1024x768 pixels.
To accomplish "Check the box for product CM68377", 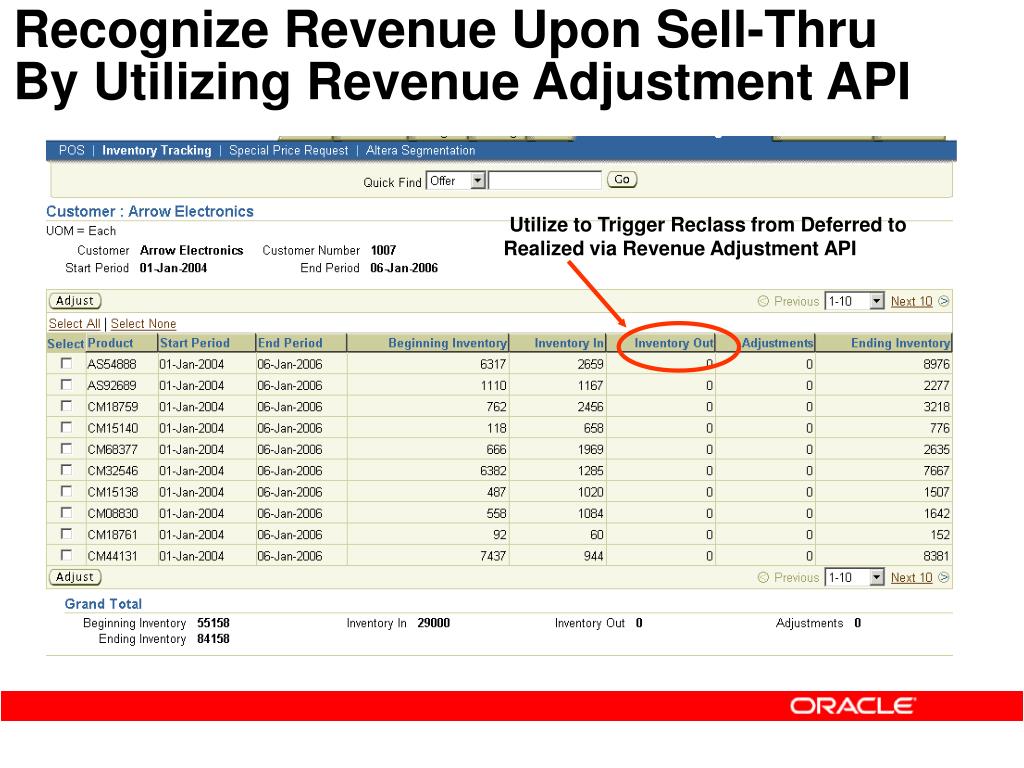I will pyautogui.click(x=66, y=449).
